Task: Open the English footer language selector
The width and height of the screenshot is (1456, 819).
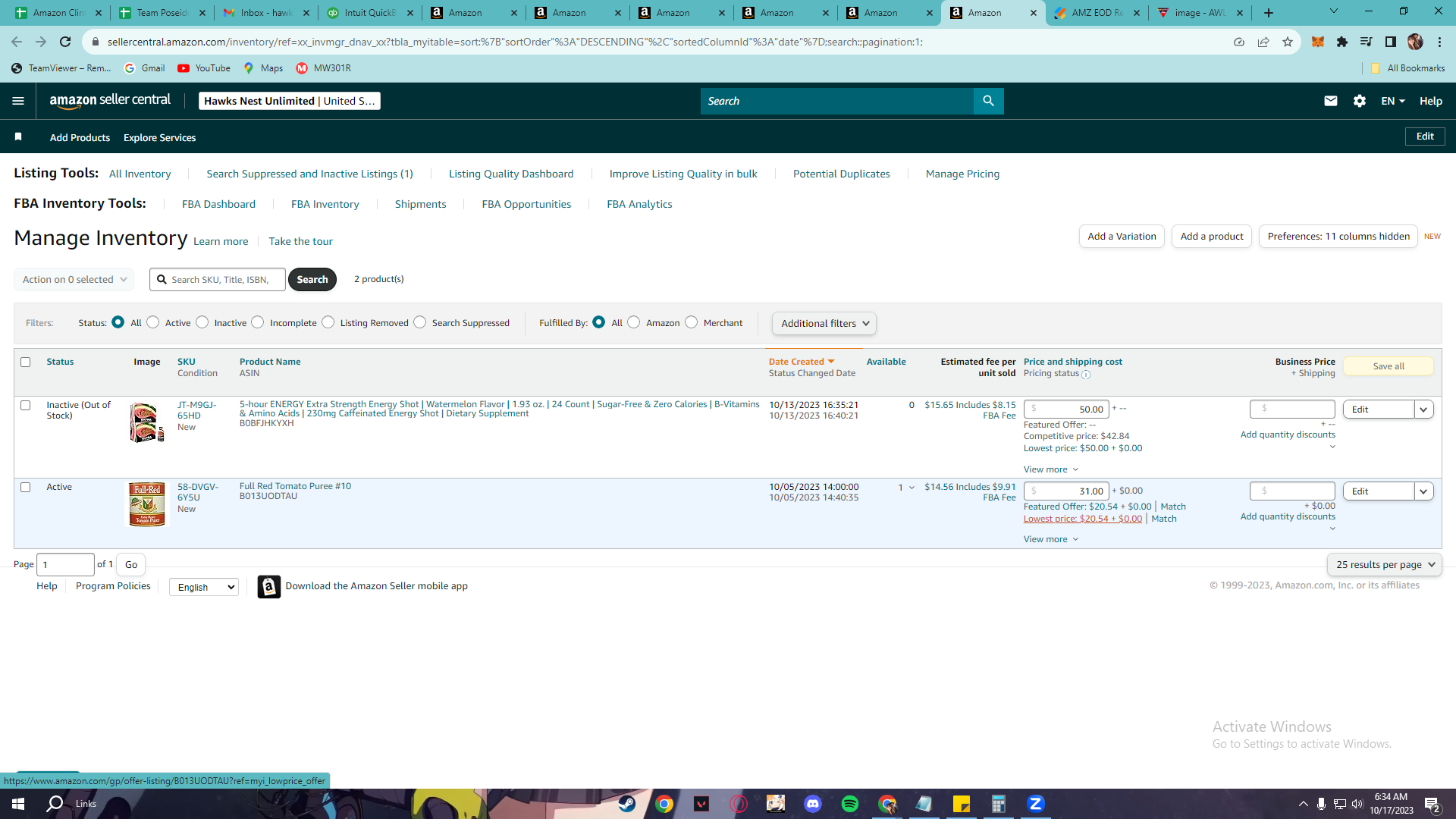Action: click(x=204, y=587)
